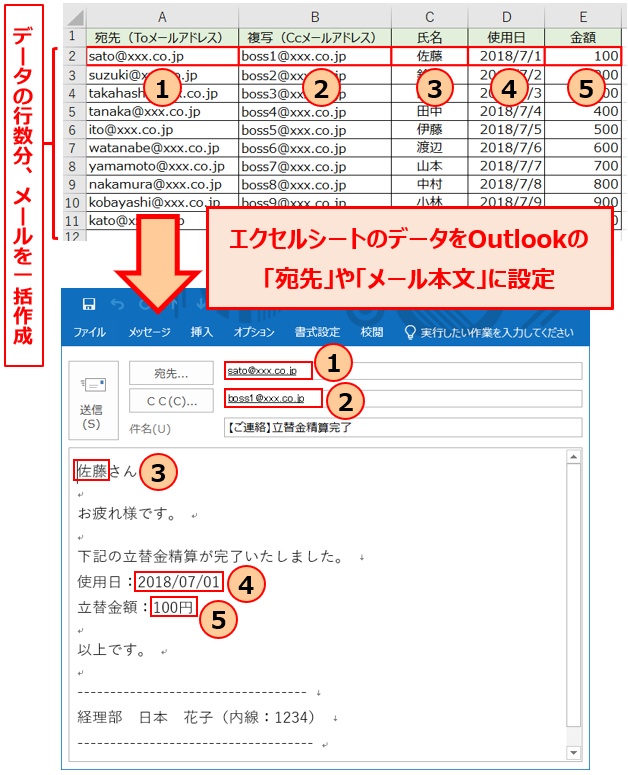
Task: Click cell ito@xxx.co.jp
Action: click(162, 130)
